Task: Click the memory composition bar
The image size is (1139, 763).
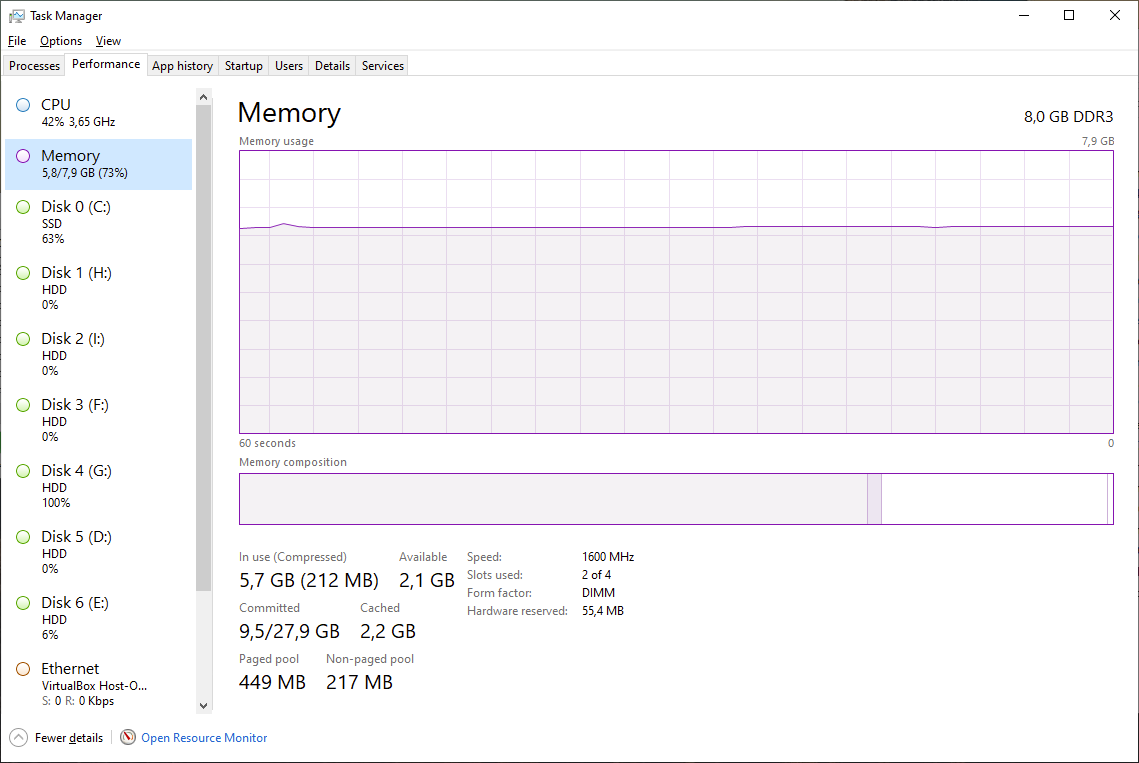Action: coord(676,499)
